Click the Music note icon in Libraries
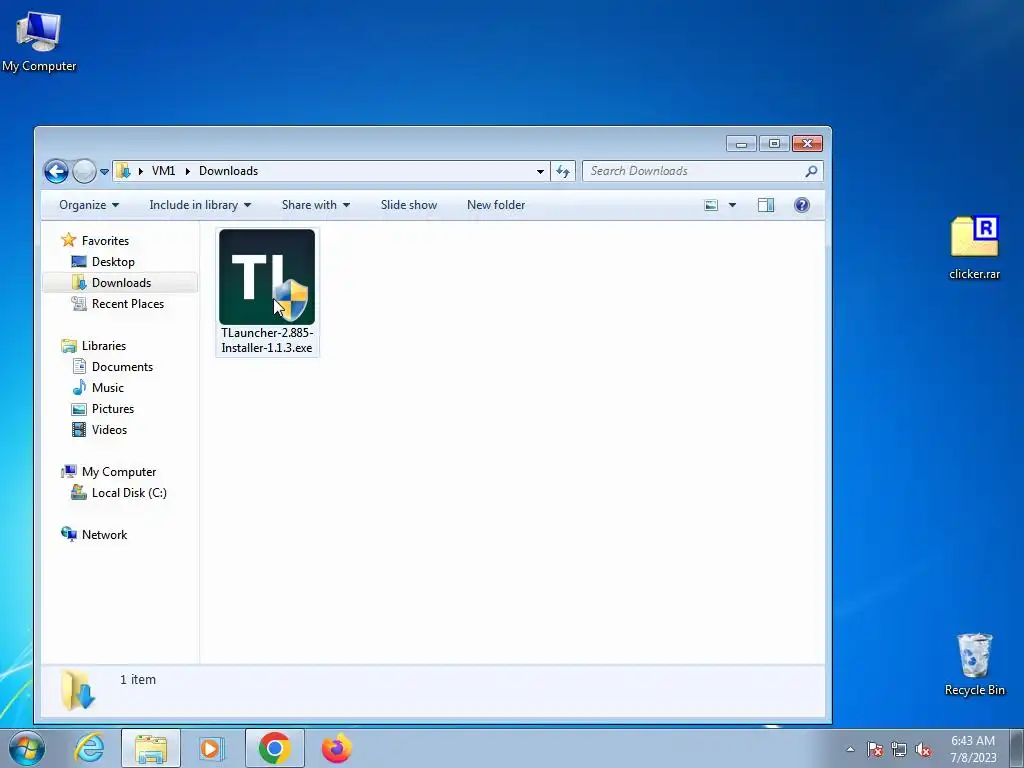The image size is (1024, 768). 79,387
